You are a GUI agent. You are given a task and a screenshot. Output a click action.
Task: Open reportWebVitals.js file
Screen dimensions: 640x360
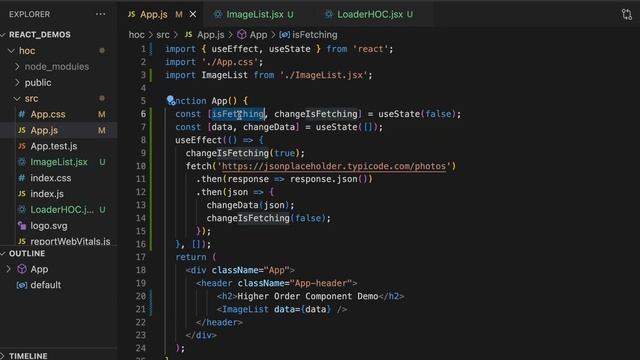pyautogui.click(x=70, y=241)
